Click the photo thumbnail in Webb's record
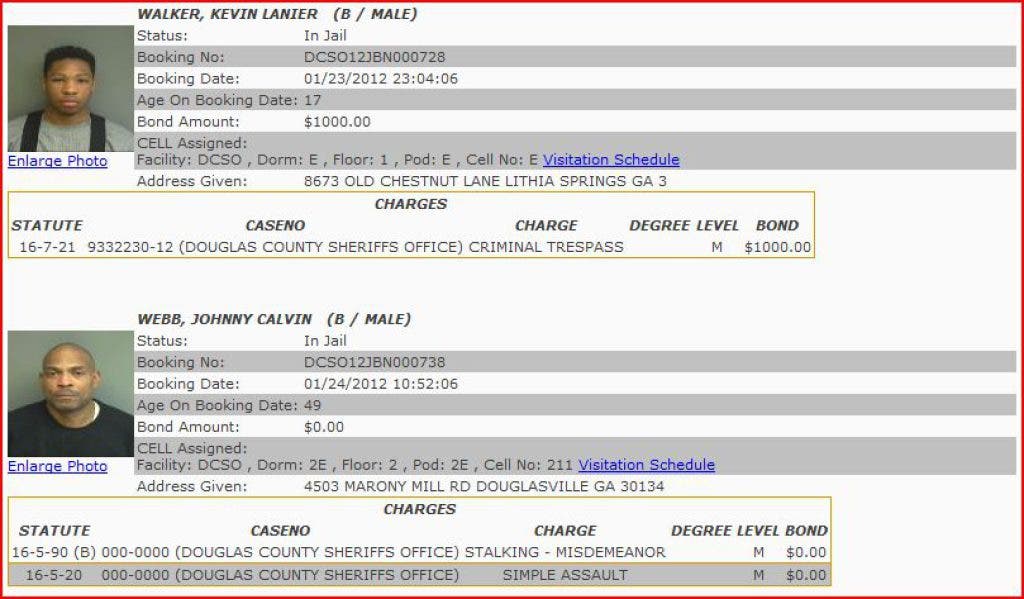1024x599 pixels. point(70,394)
